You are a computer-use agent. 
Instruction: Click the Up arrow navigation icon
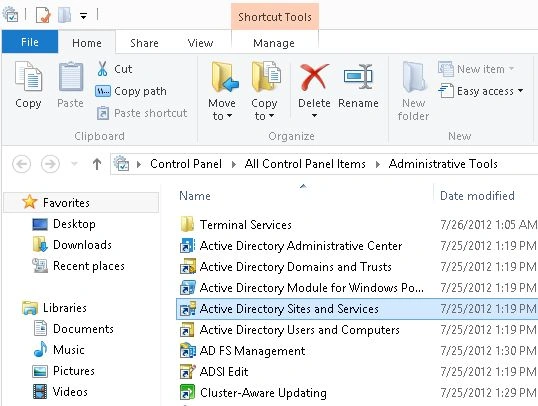coord(97,164)
